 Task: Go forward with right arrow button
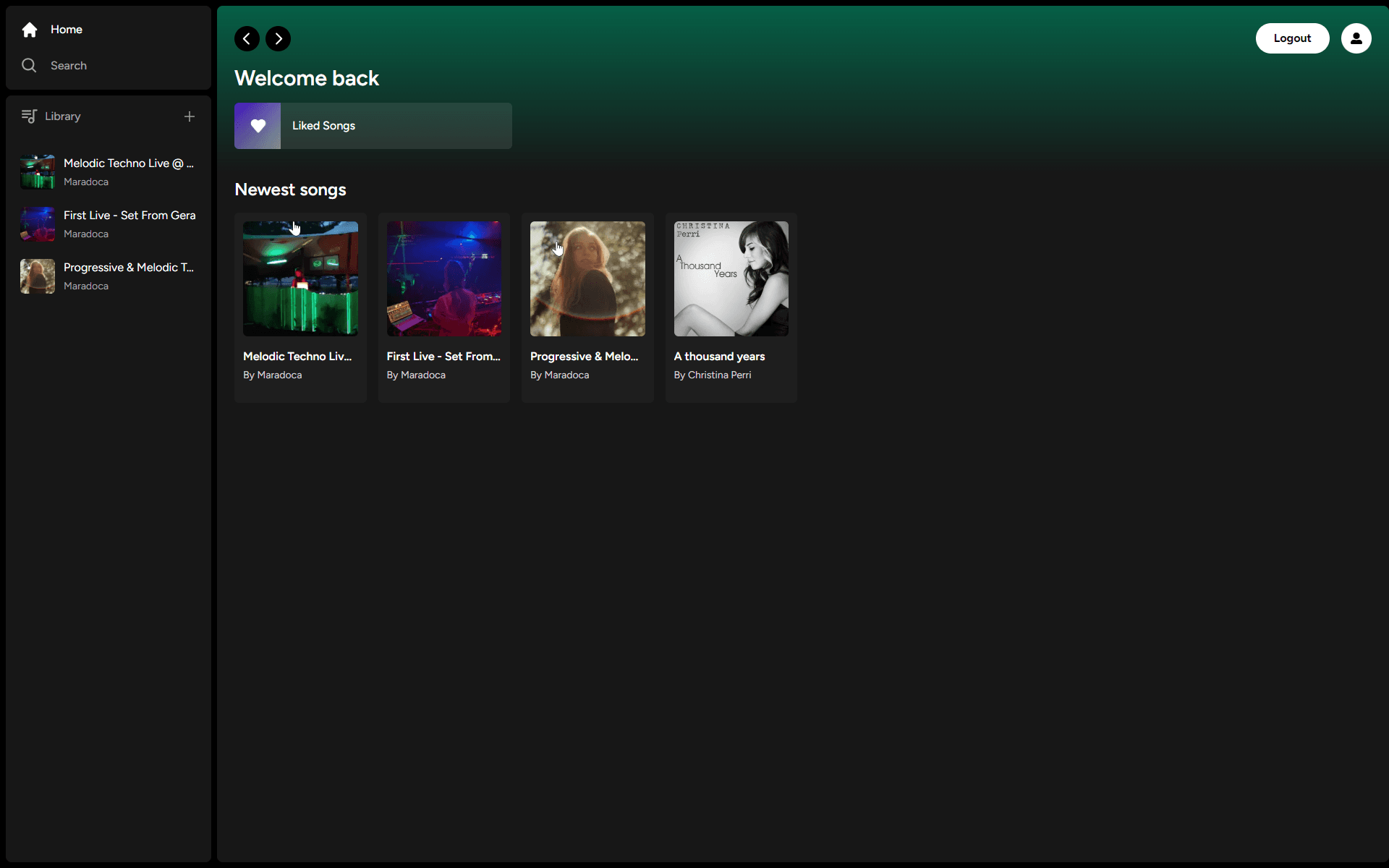coord(279,38)
